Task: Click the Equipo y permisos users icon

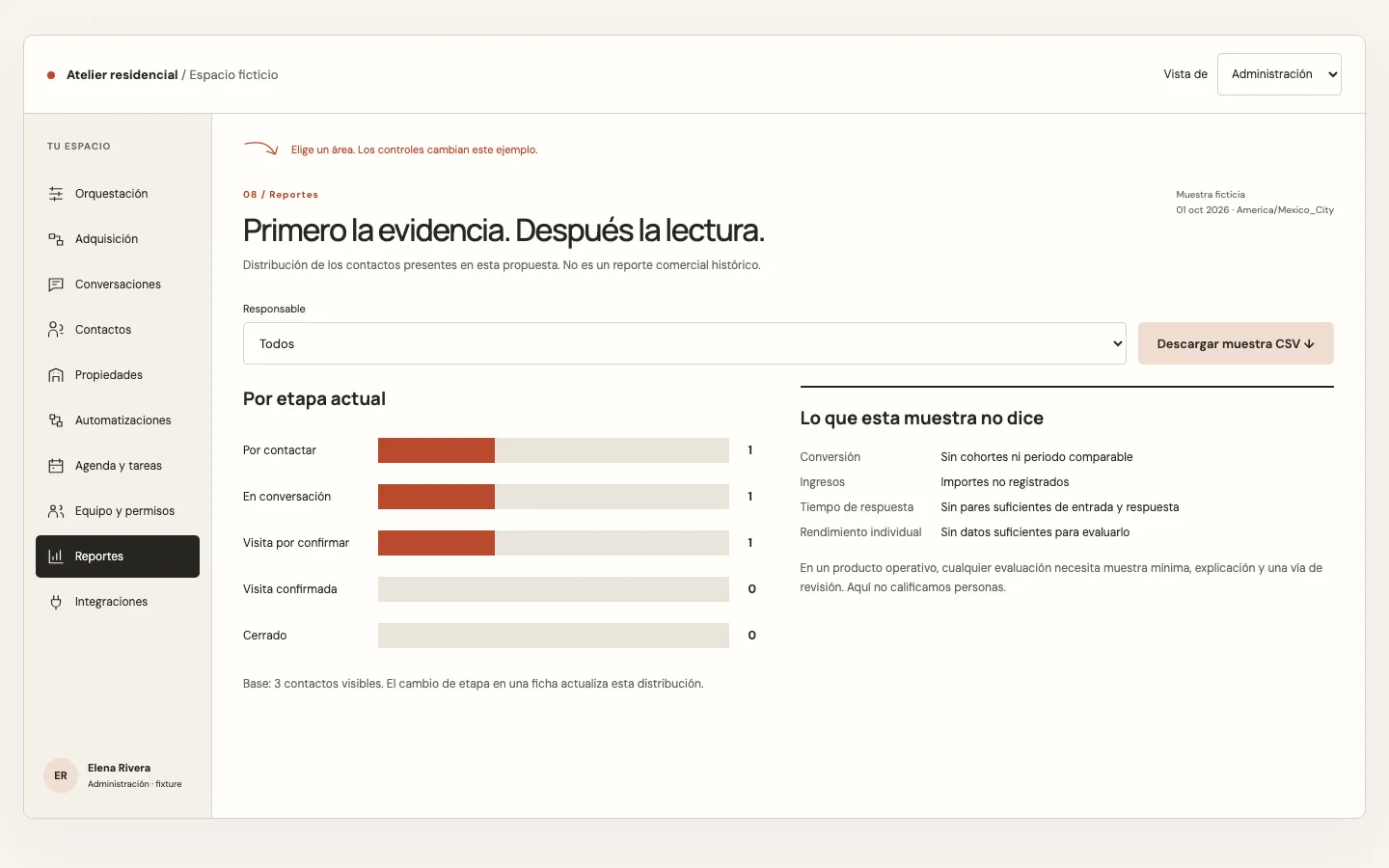Action: click(x=56, y=511)
